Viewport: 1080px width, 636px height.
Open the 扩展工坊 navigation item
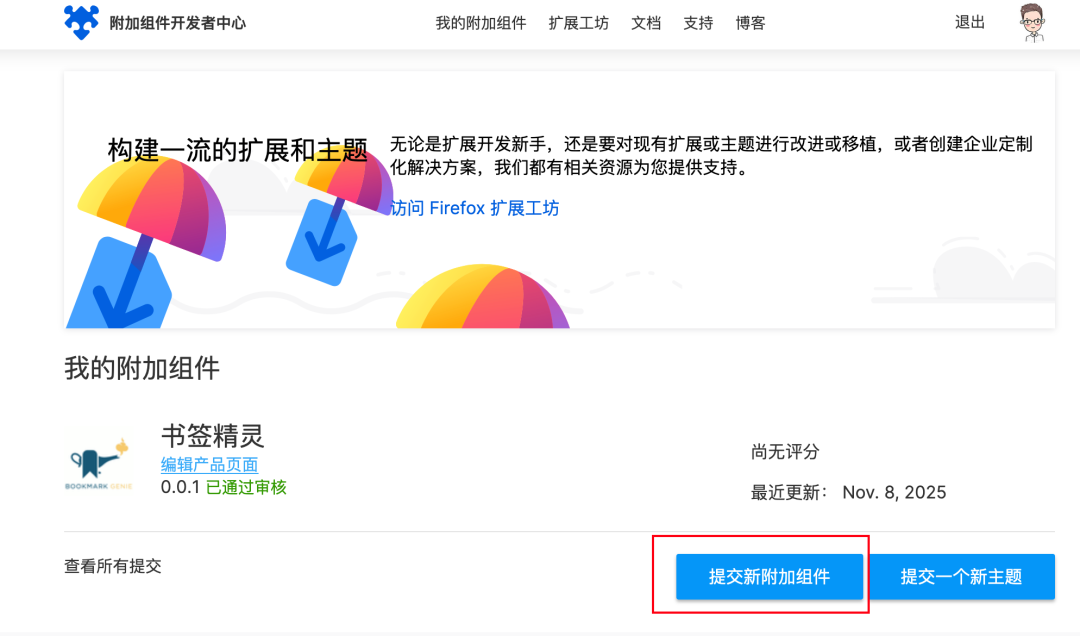578,23
